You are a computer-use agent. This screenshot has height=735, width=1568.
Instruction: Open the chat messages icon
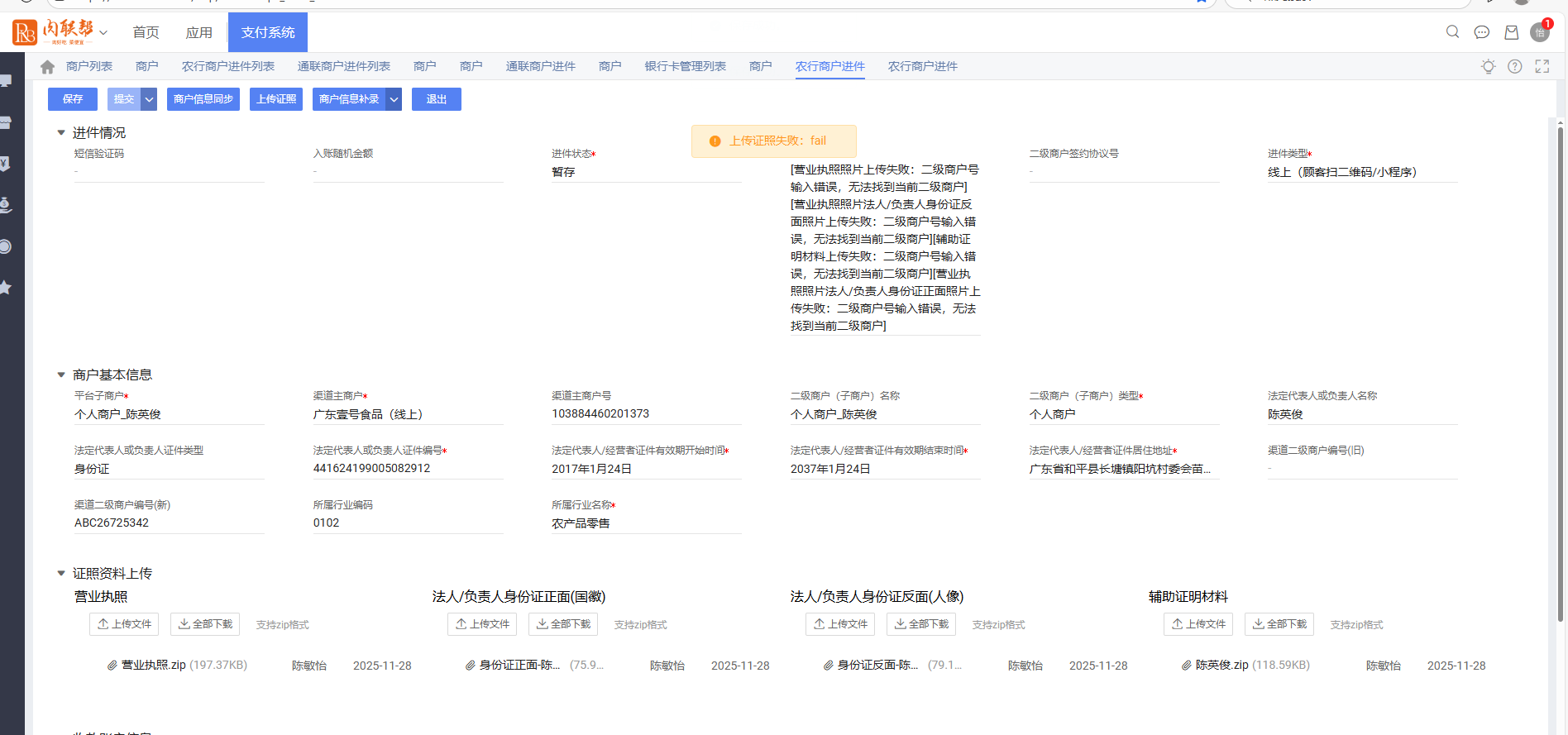point(1482,32)
